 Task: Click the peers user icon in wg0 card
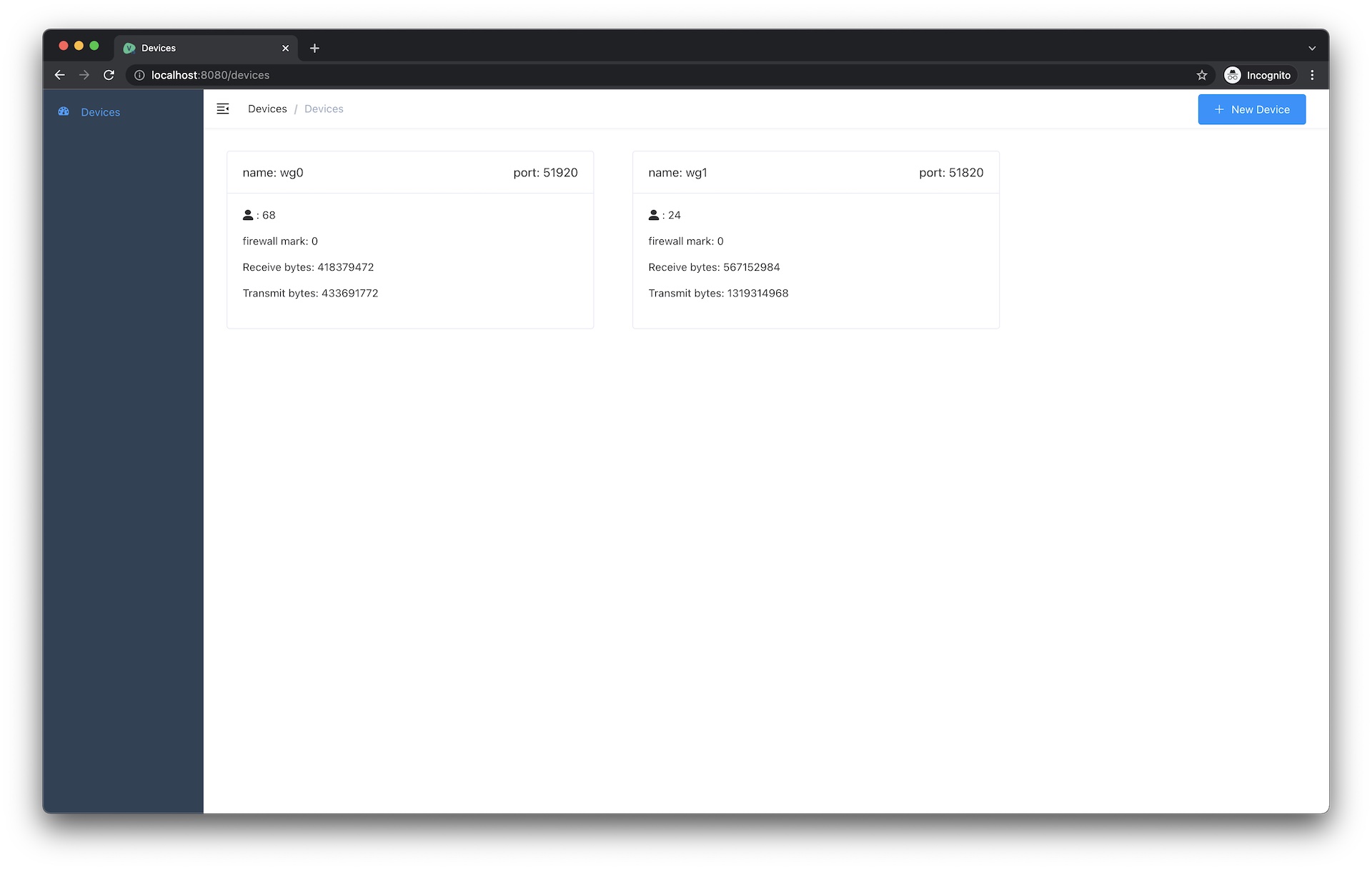tap(248, 214)
